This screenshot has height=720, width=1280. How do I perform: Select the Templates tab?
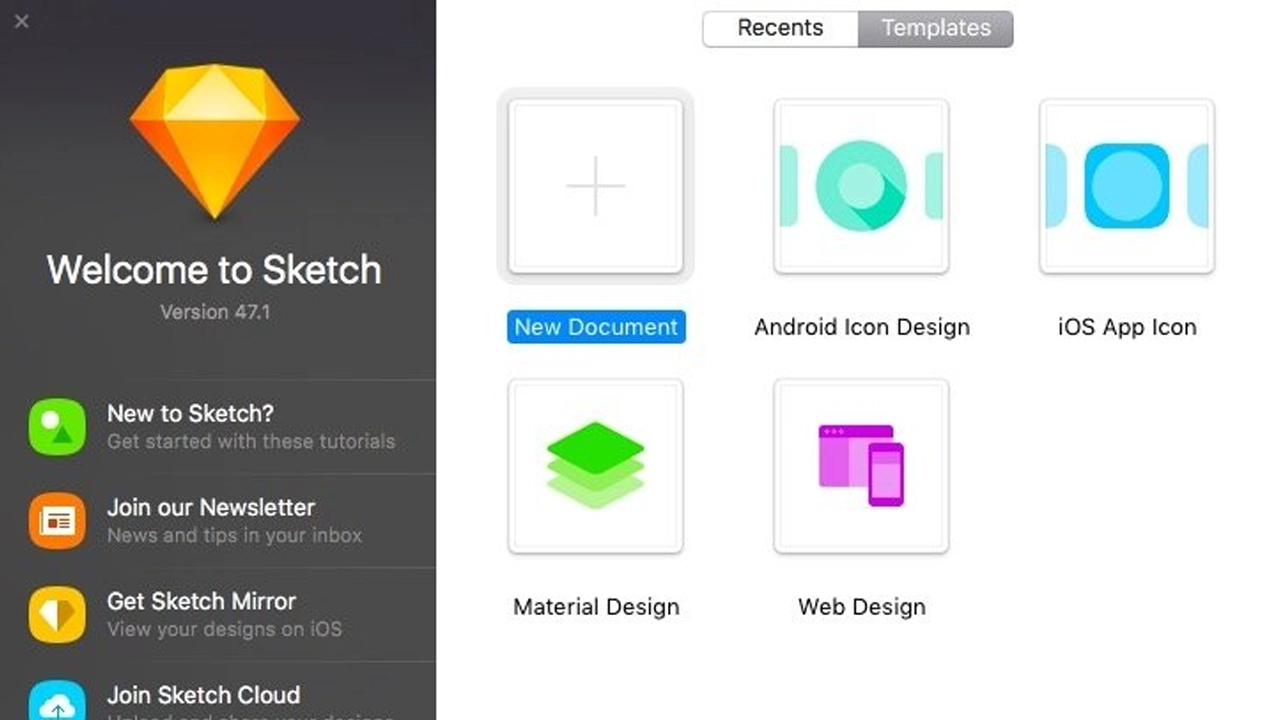pyautogui.click(x=936, y=29)
